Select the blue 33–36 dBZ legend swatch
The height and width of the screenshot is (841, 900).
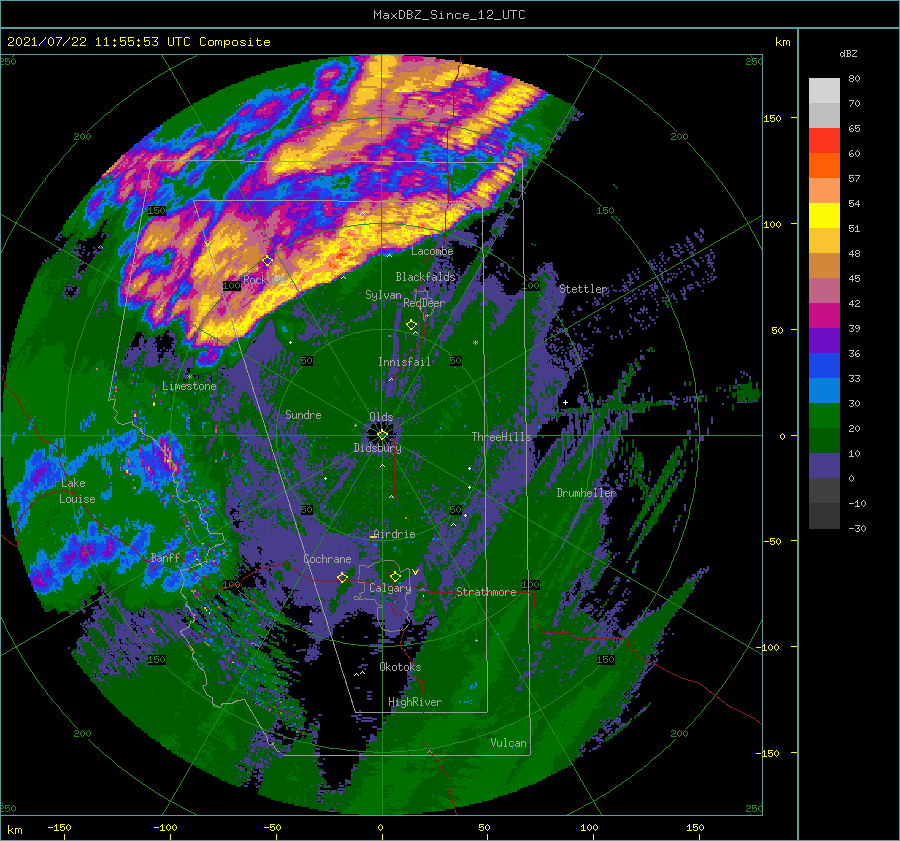pos(824,366)
